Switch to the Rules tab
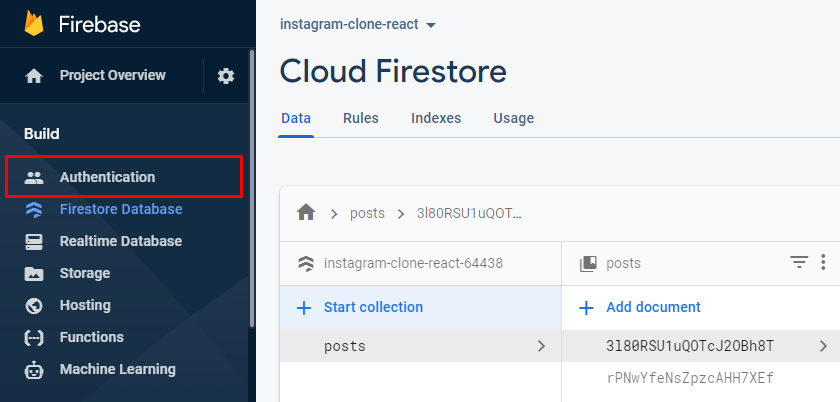 click(360, 118)
